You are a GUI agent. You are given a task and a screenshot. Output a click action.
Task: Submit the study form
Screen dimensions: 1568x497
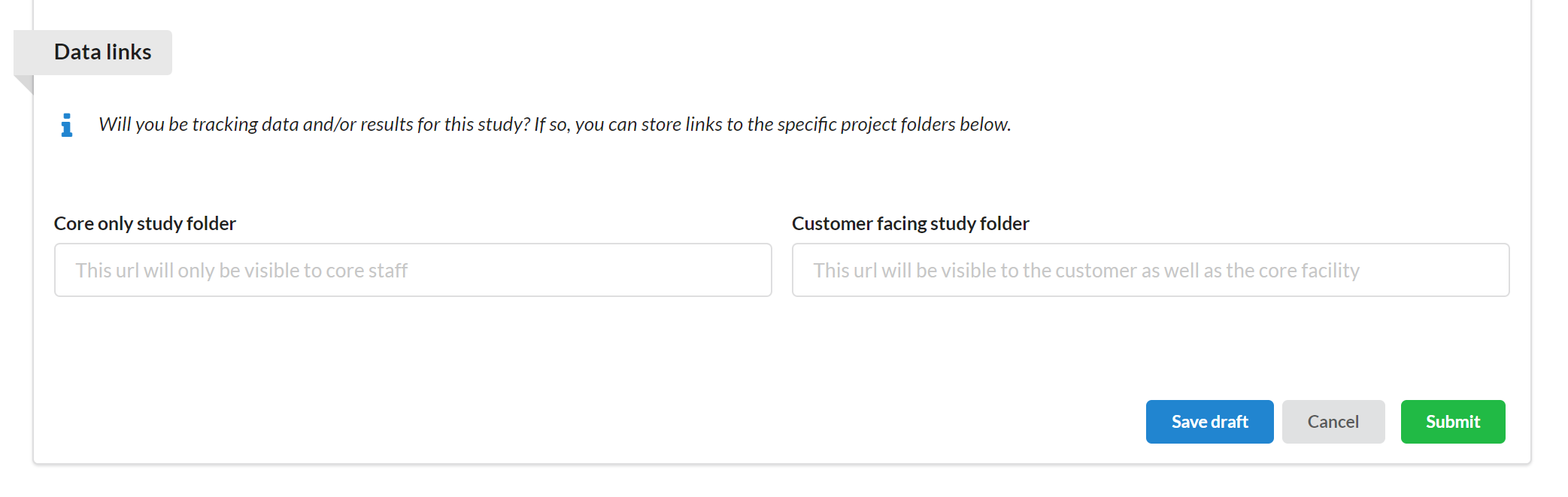(1452, 422)
